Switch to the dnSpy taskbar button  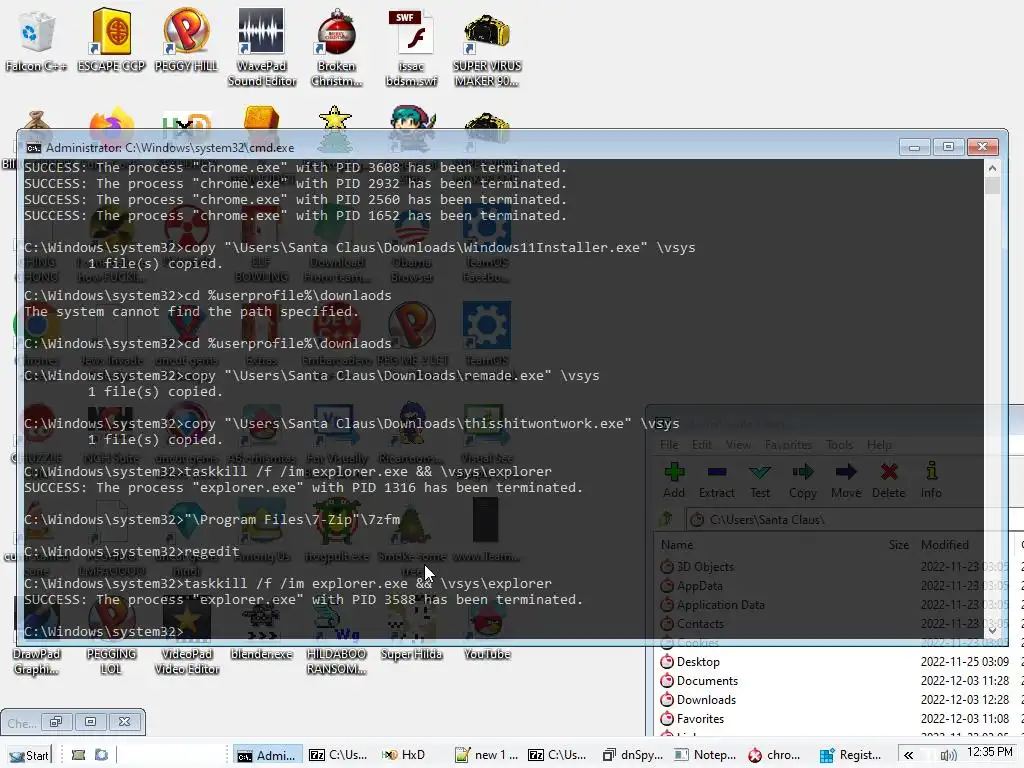[632, 755]
